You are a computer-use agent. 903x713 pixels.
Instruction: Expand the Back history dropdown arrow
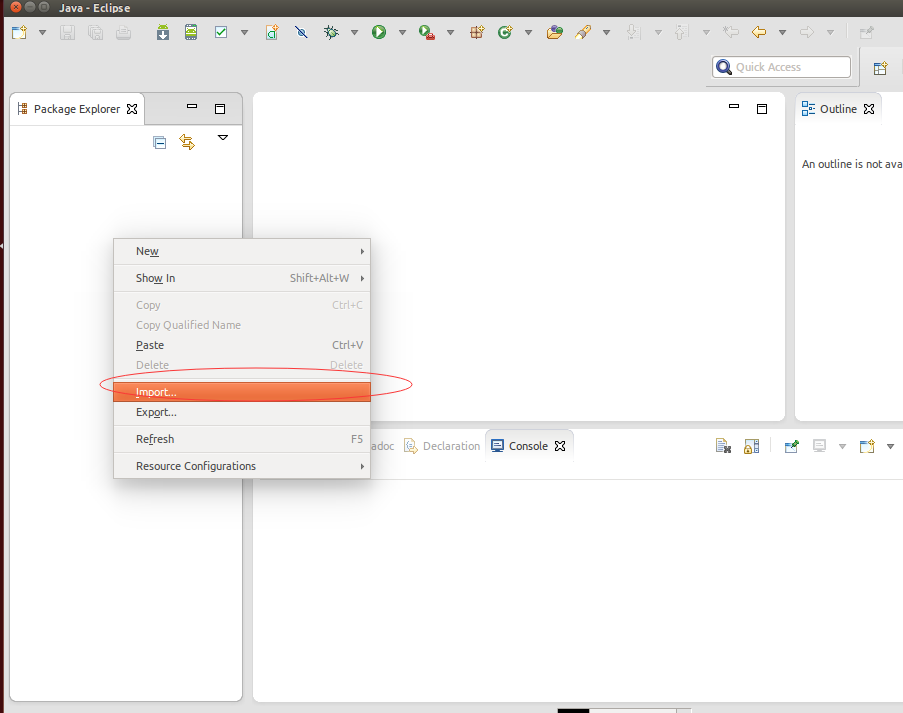coord(783,33)
